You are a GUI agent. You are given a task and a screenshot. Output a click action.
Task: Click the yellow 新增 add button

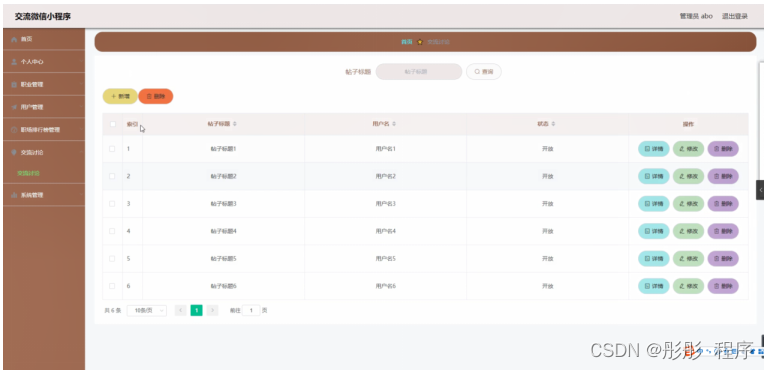[x=120, y=97]
